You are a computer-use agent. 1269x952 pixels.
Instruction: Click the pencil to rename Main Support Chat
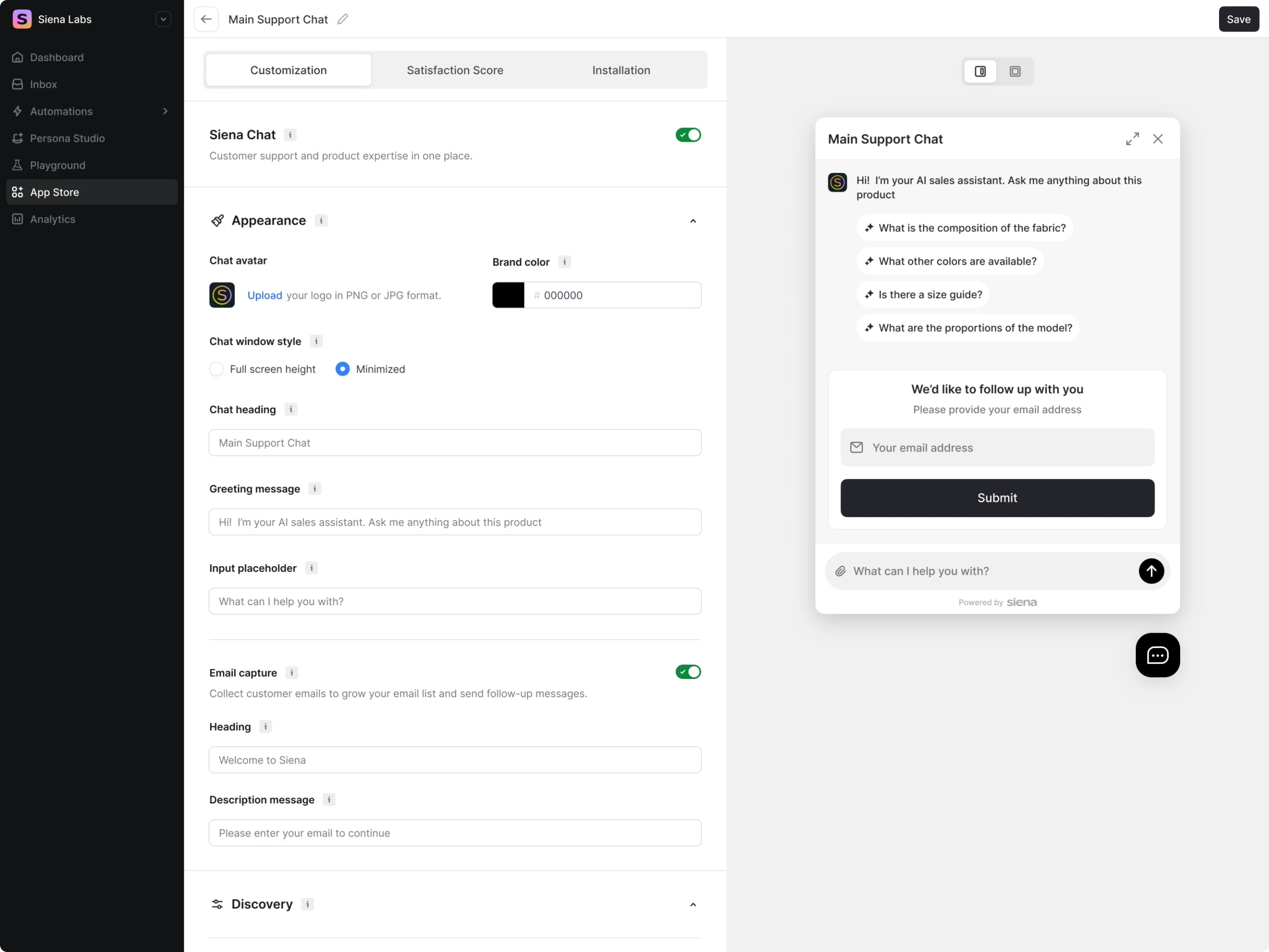[x=342, y=19]
